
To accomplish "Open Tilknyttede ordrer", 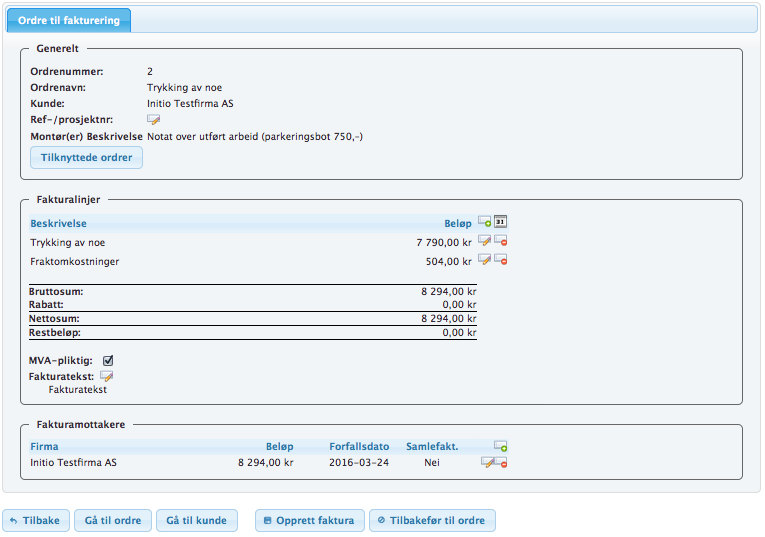I will tap(86, 158).
